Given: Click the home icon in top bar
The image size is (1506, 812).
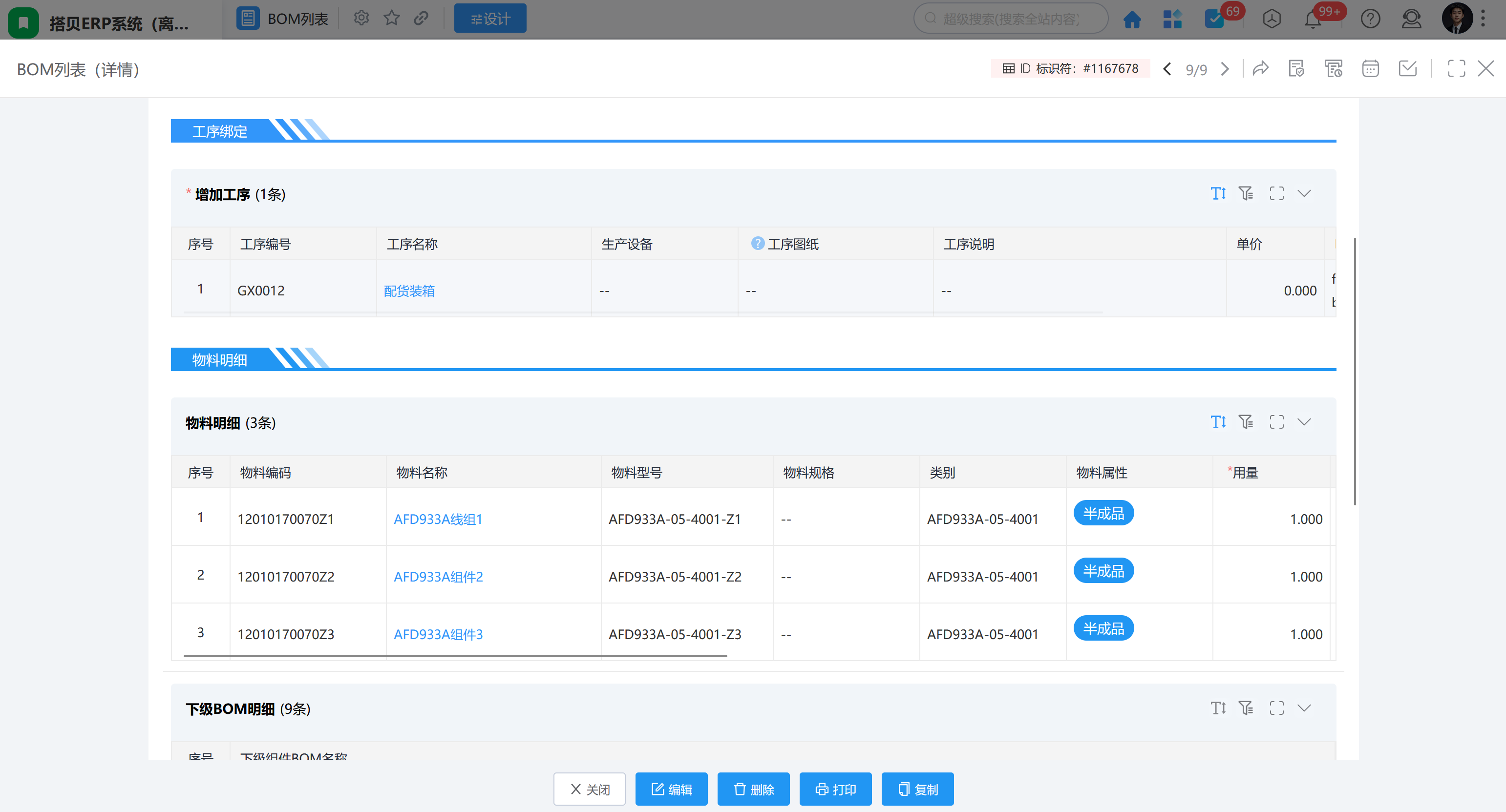Looking at the screenshot, I should (x=1132, y=19).
